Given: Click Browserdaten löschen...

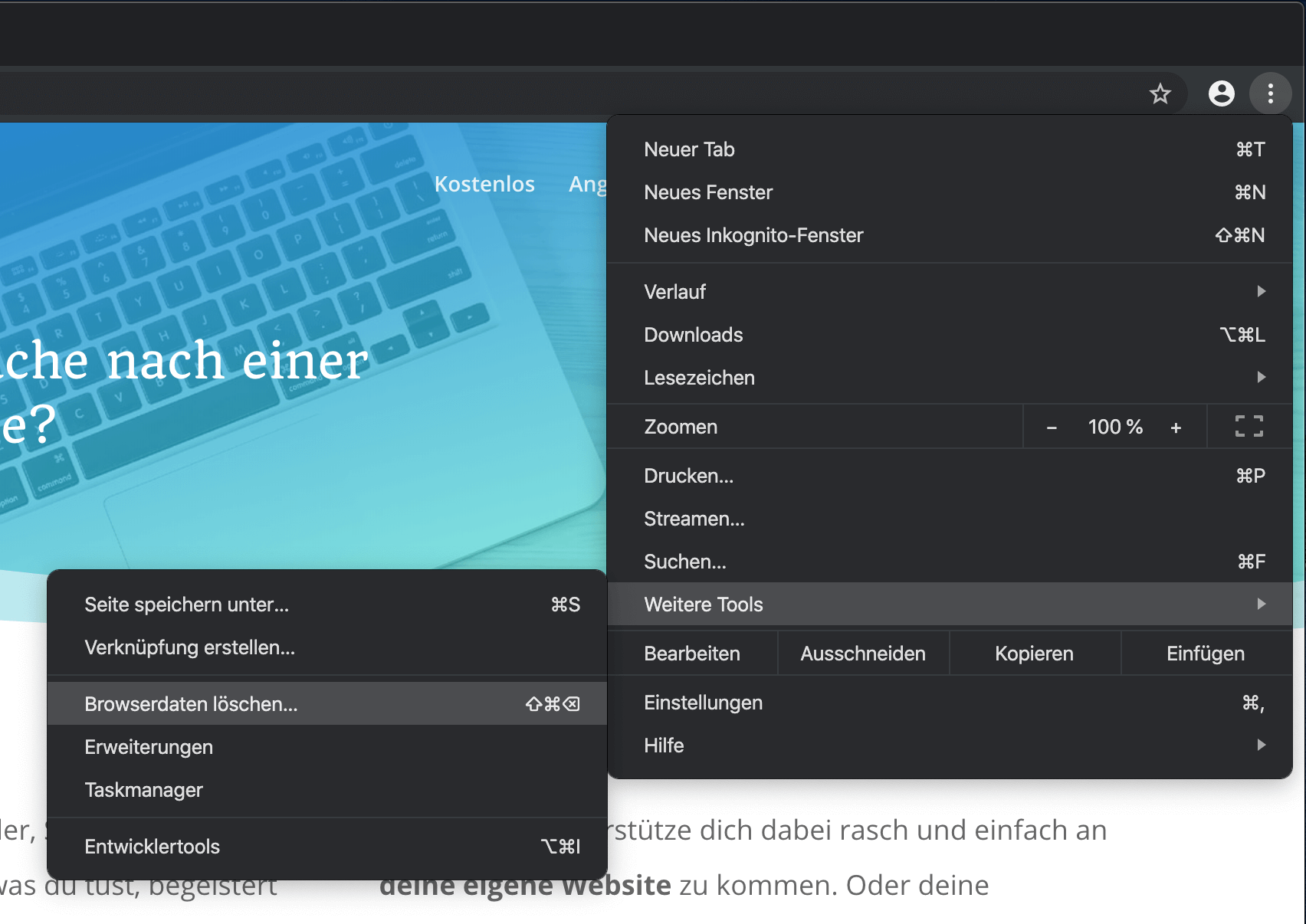Looking at the screenshot, I should tap(327, 704).
